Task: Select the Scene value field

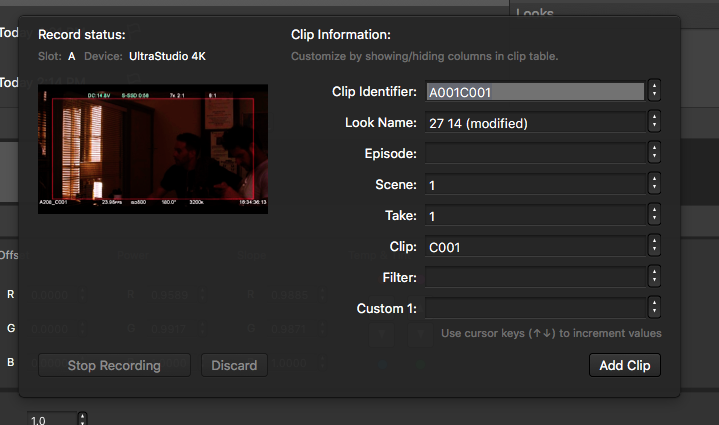Action: click(x=534, y=185)
